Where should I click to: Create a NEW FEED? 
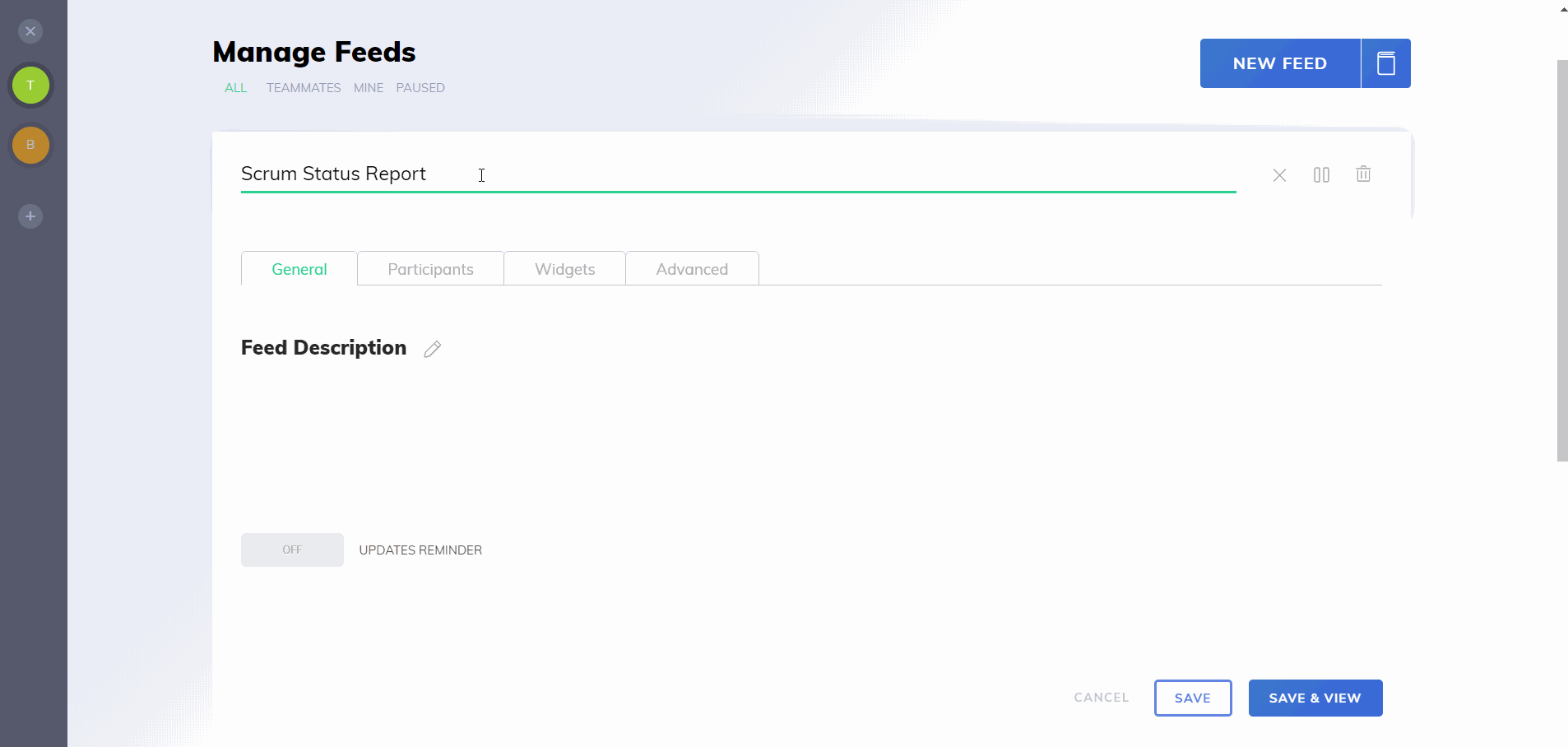(x=1278, y=63)
